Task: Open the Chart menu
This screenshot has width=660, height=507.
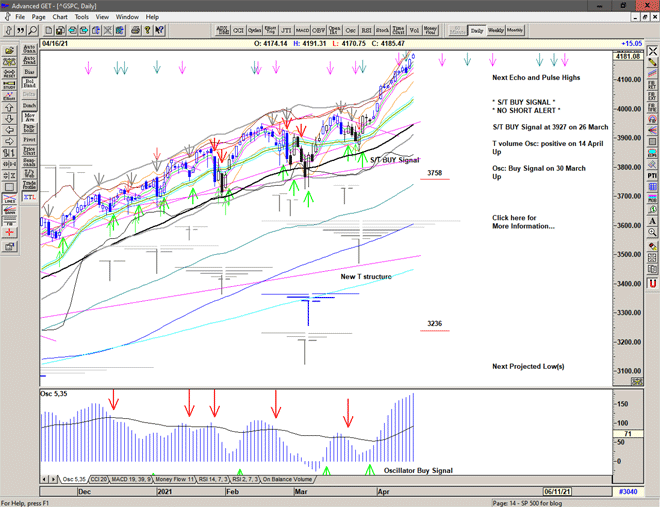Action: coord(60,17)
